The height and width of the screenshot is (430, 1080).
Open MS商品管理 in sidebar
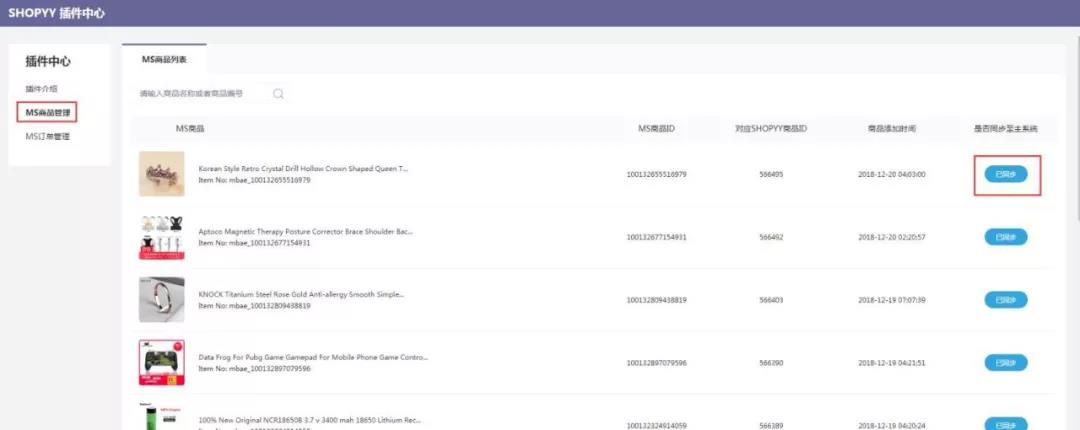48,112
